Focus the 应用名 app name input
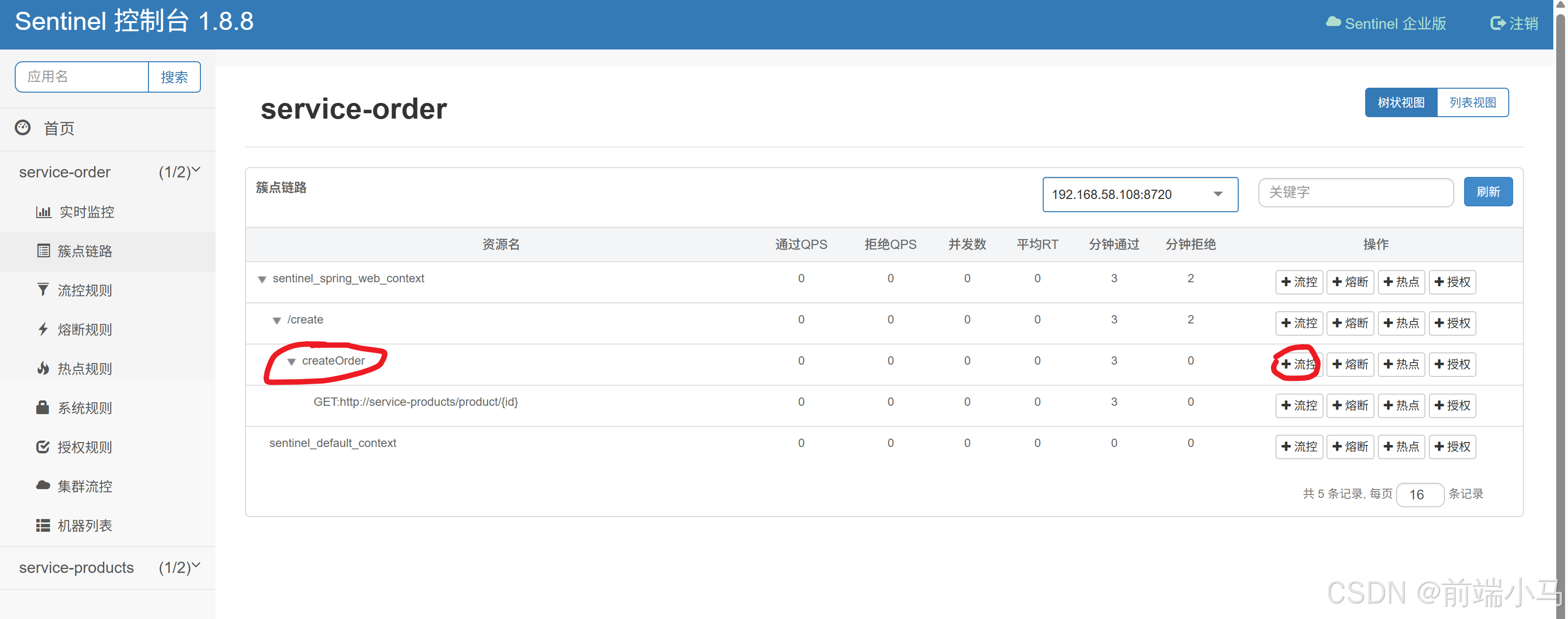 81,77
